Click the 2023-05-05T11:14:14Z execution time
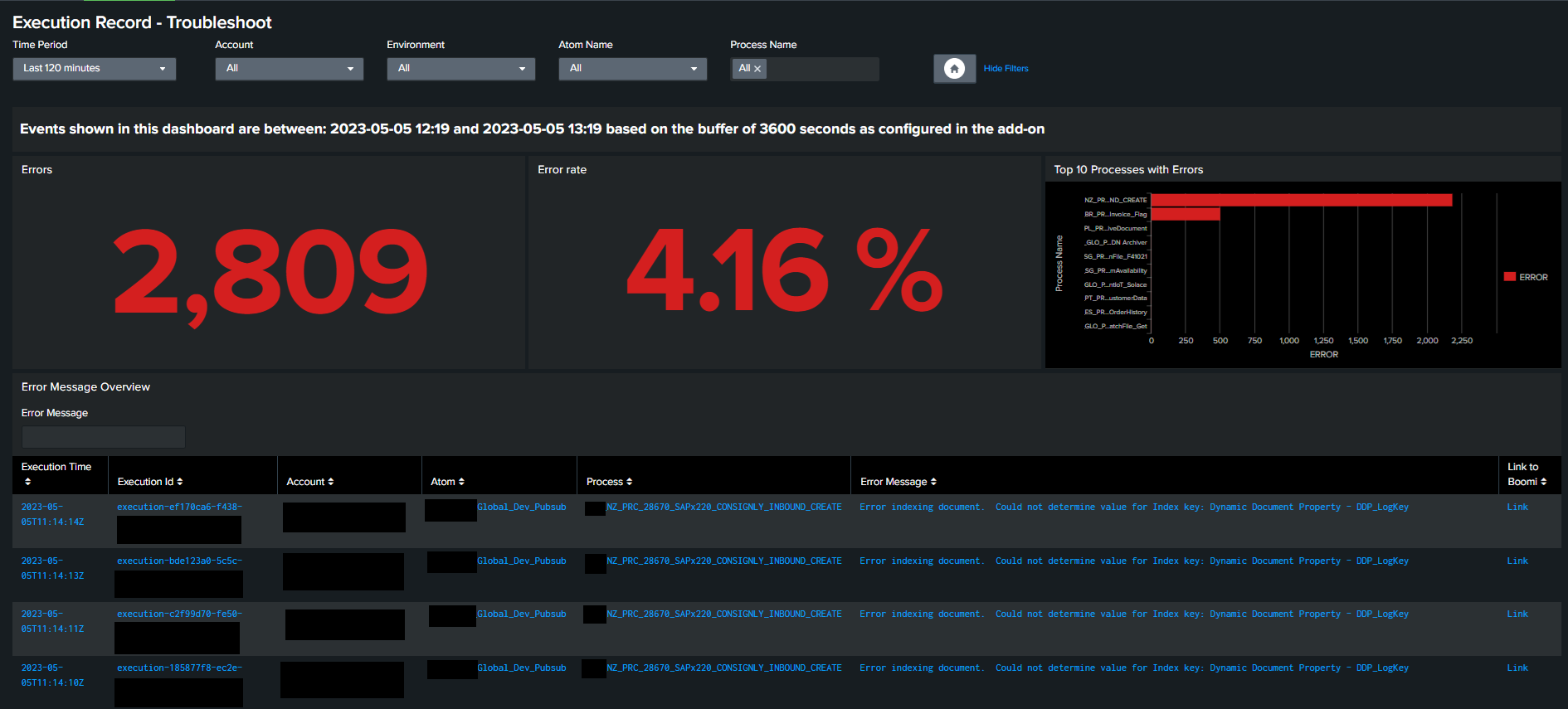This screenshot has height=709, width=1568. coord(52,514)
